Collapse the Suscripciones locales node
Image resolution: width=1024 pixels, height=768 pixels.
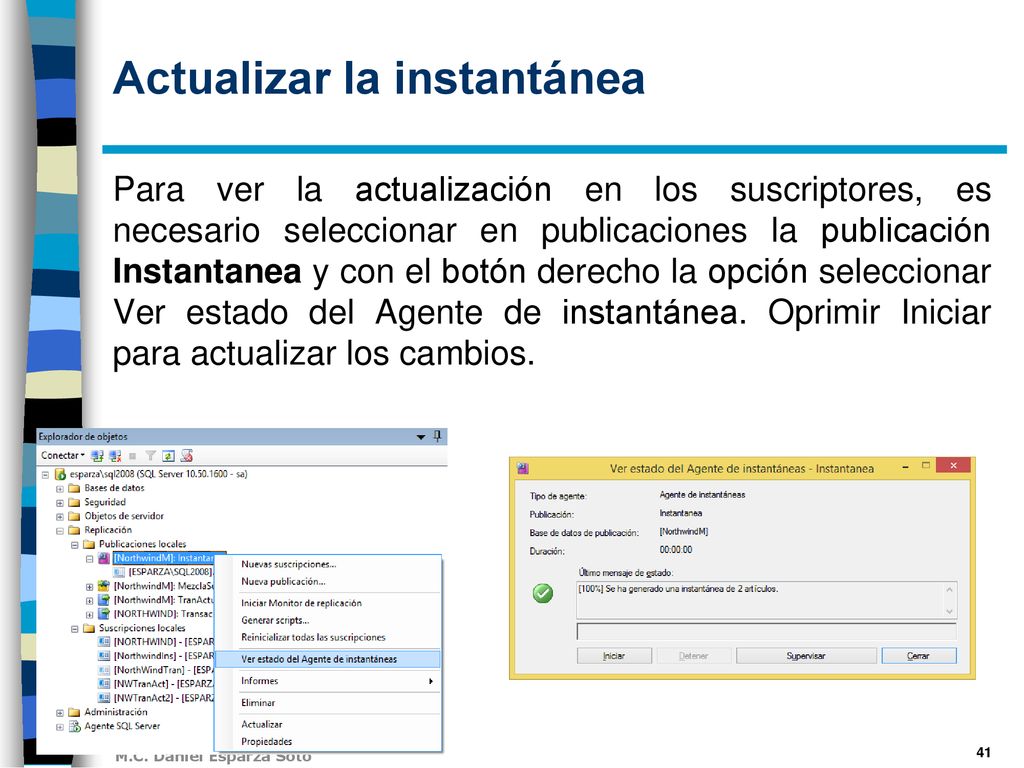74,629
